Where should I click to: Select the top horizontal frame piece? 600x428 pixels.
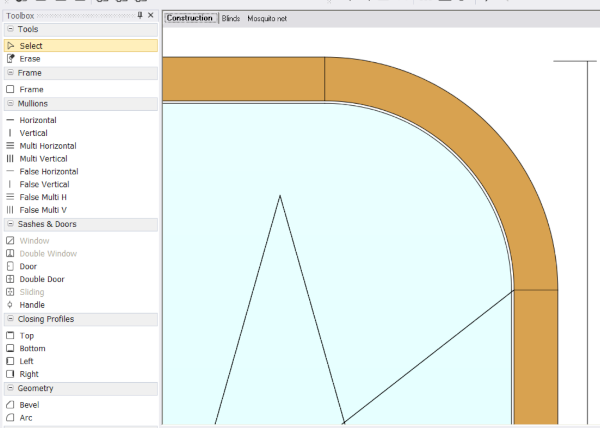(x=243, y=79)
